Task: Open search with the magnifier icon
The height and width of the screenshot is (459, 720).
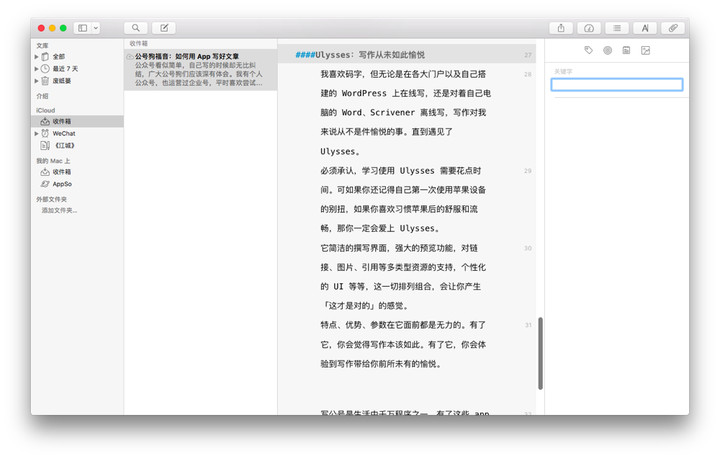Action: (135, 28)
